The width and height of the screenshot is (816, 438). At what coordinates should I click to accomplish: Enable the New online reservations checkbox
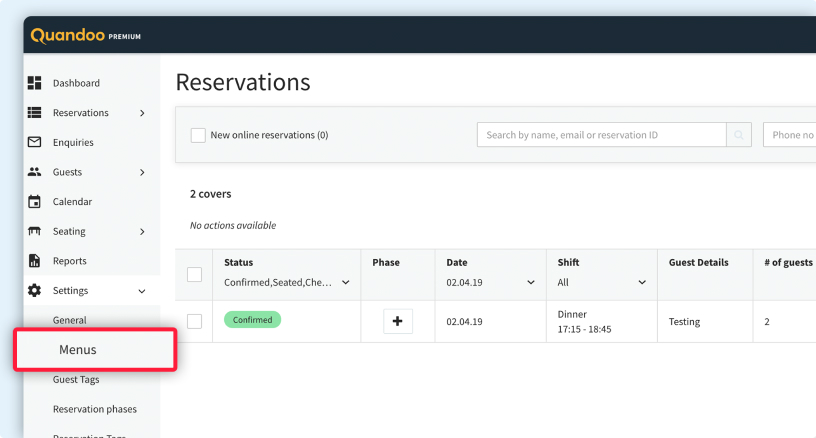click(x=198, y=135)
